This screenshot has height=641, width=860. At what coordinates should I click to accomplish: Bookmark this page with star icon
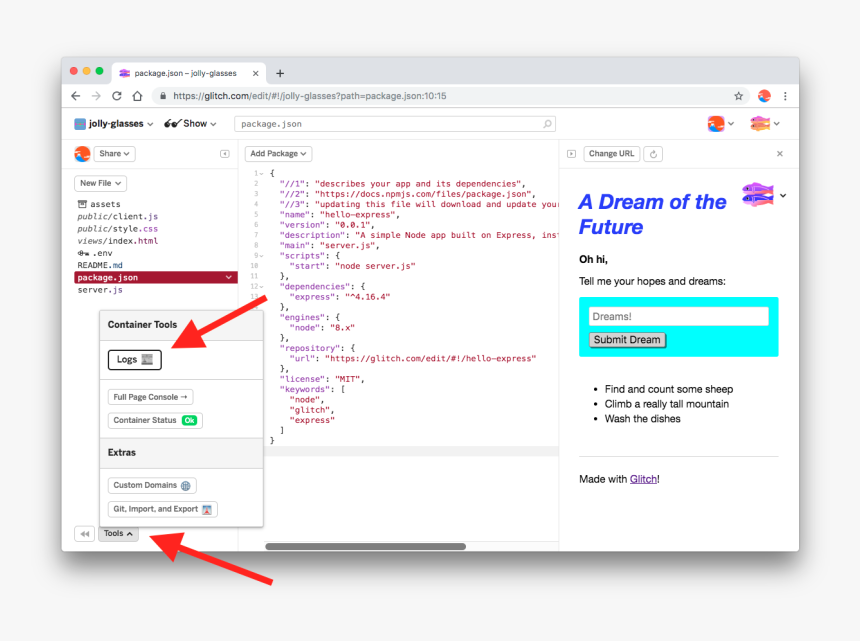739,96
